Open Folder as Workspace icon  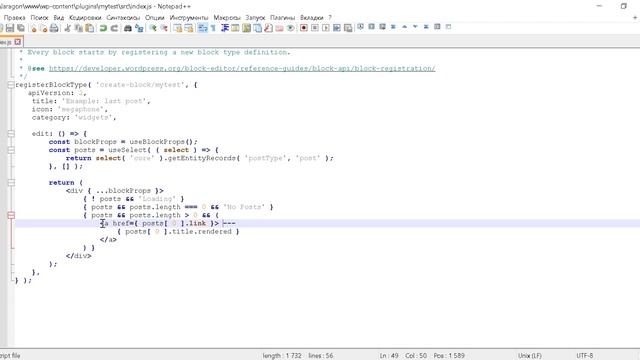[x=279, y=28]
